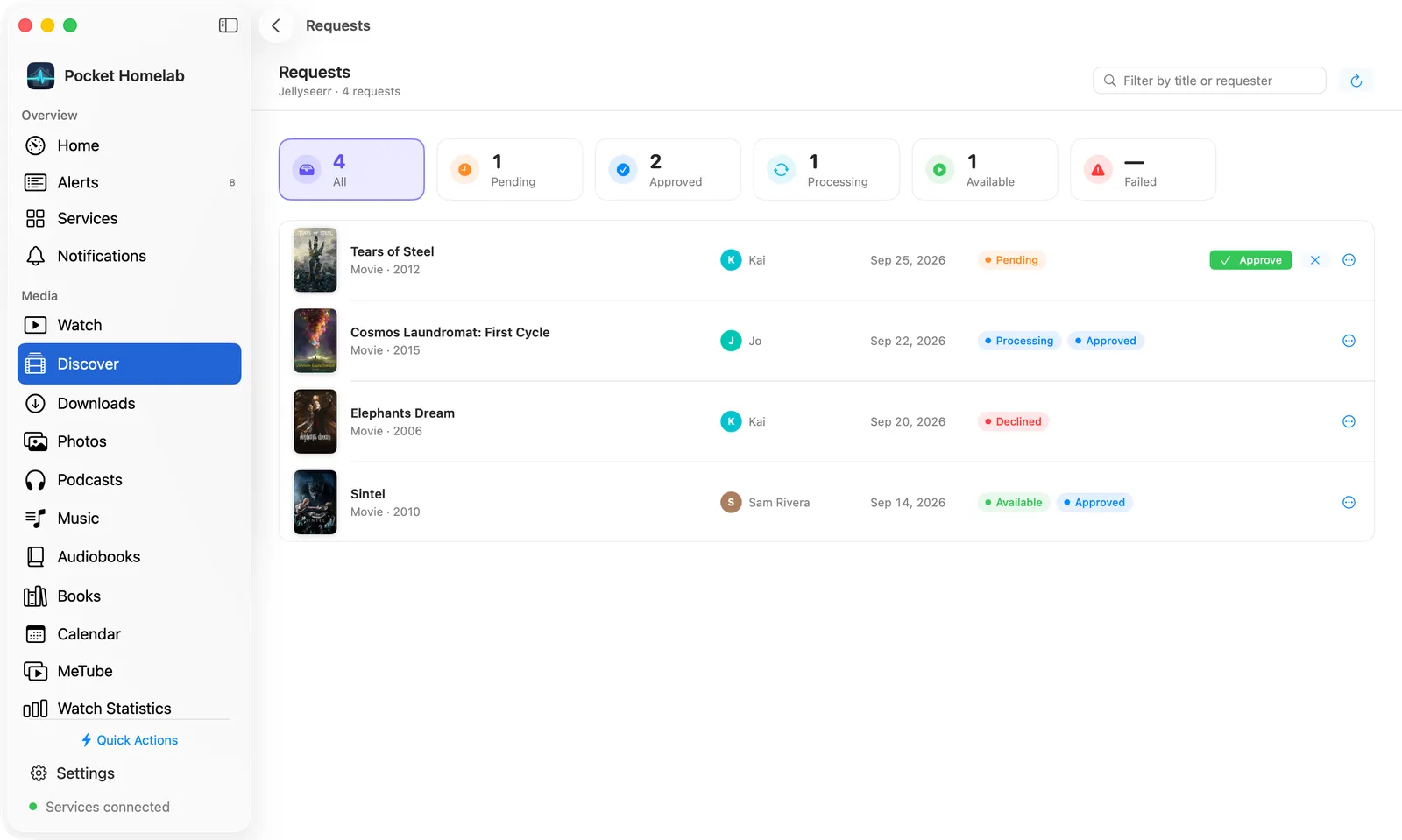Select the Failed requests filter

click(x=1143, y=169)
